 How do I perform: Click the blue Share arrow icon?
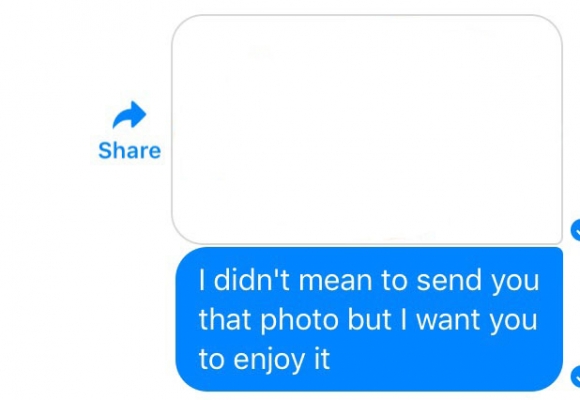click(129, 115)
